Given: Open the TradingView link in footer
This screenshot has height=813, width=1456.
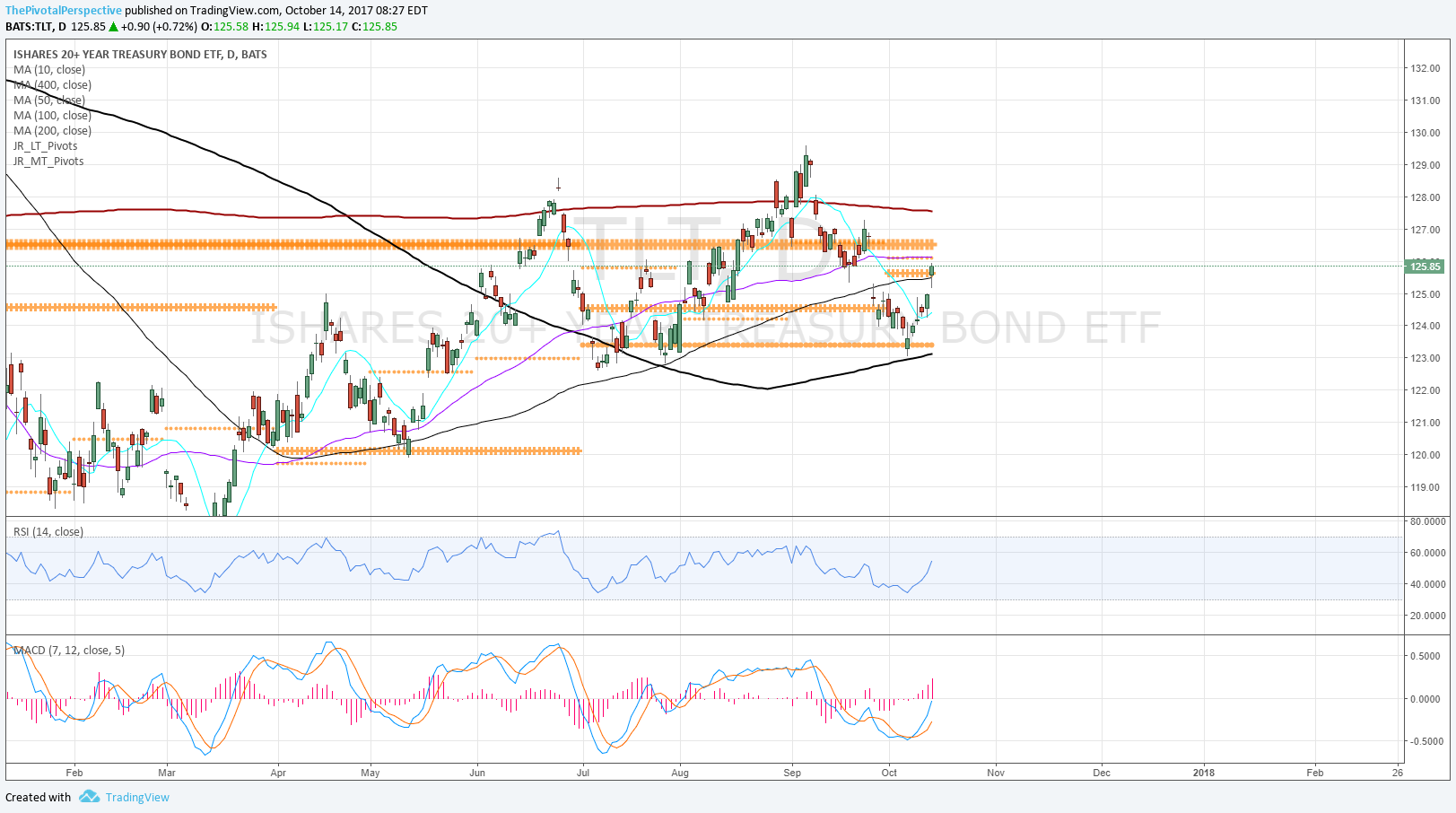Looking at the screenshot, I should (137, 797).
